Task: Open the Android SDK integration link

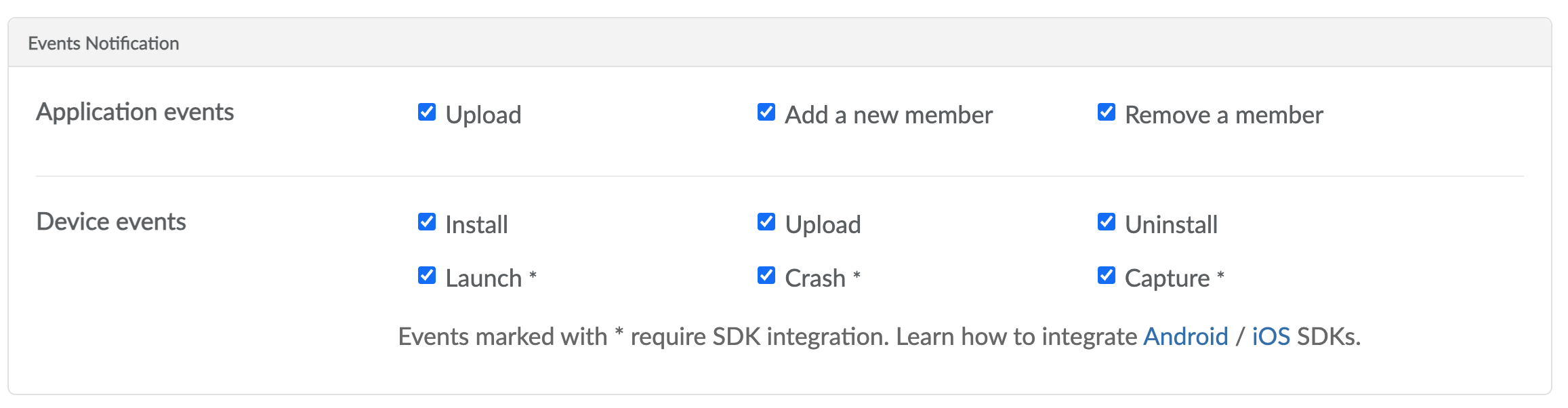Action: click(1185, 336)
